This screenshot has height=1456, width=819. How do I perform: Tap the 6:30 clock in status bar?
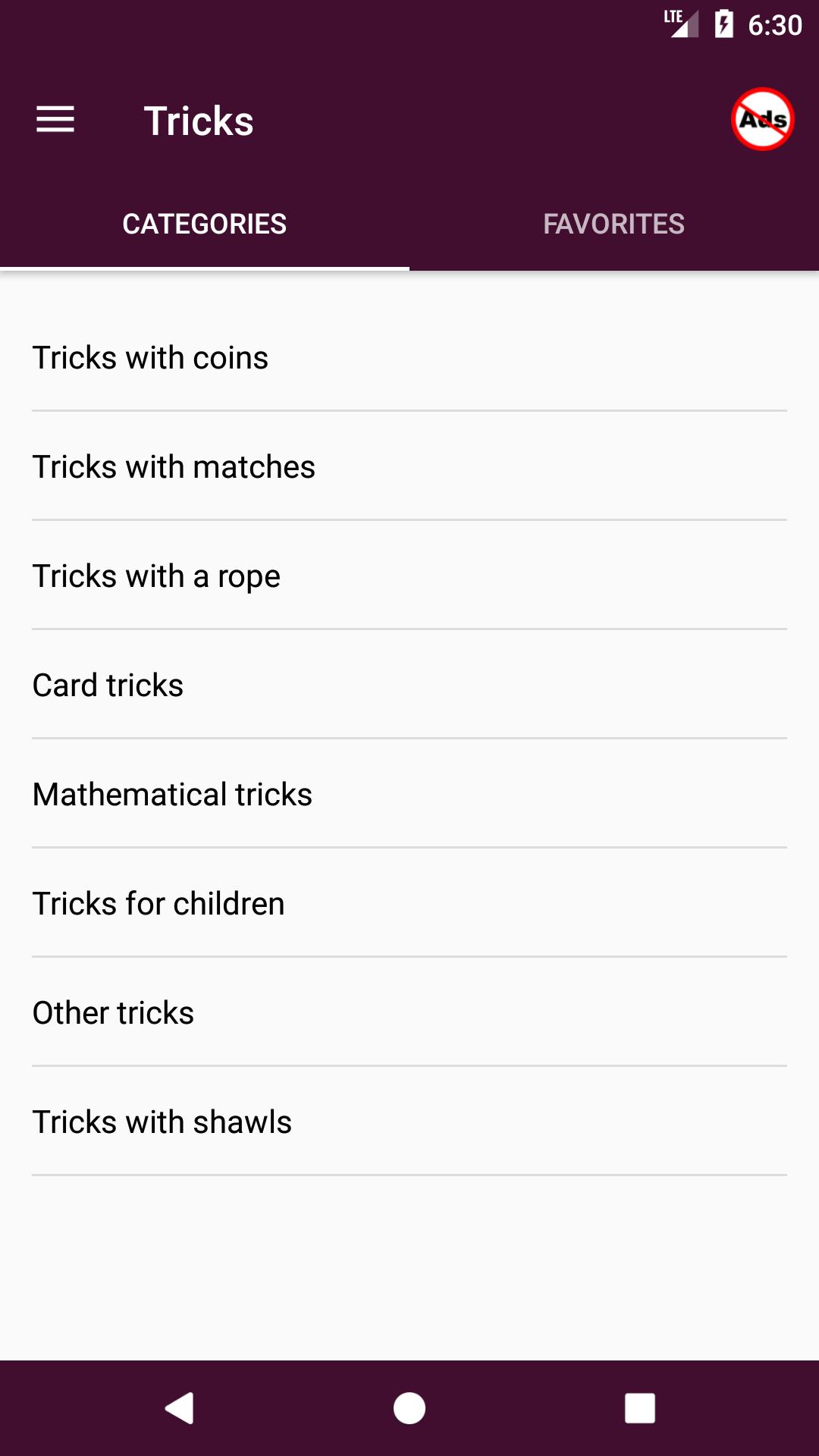tap(774, 25)
